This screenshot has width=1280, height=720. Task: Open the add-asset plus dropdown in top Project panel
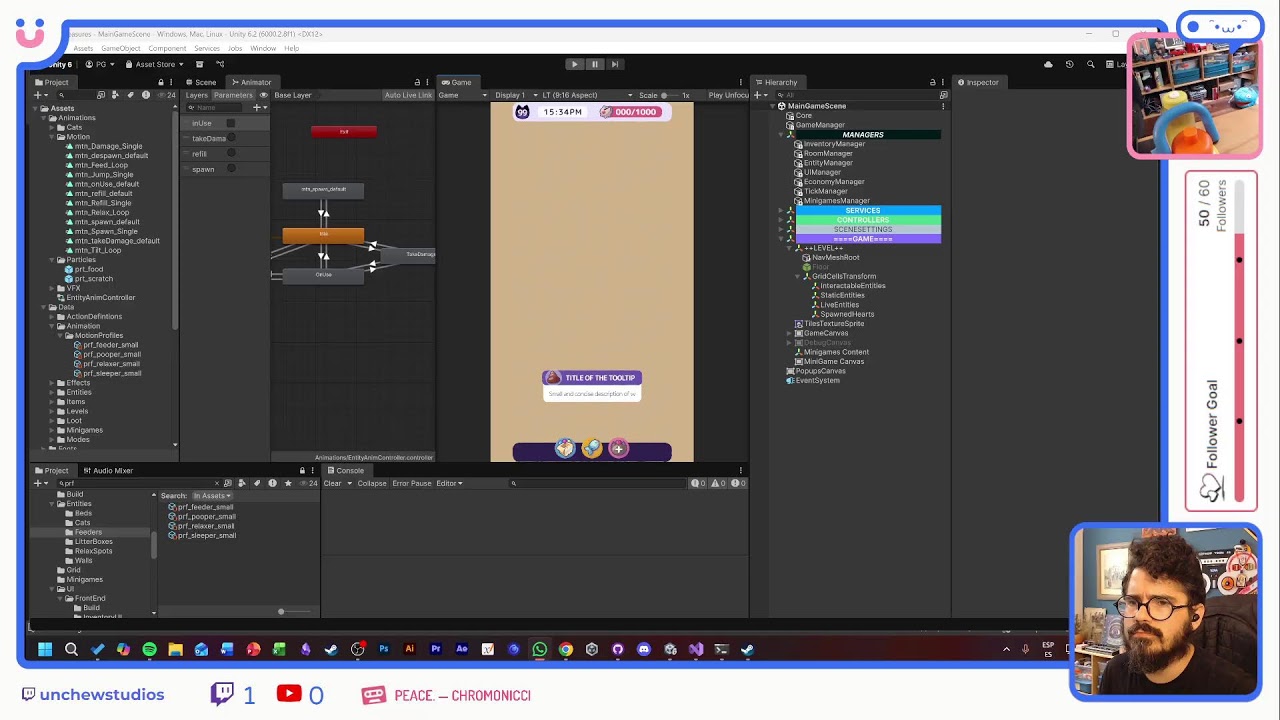click(40, 95)
